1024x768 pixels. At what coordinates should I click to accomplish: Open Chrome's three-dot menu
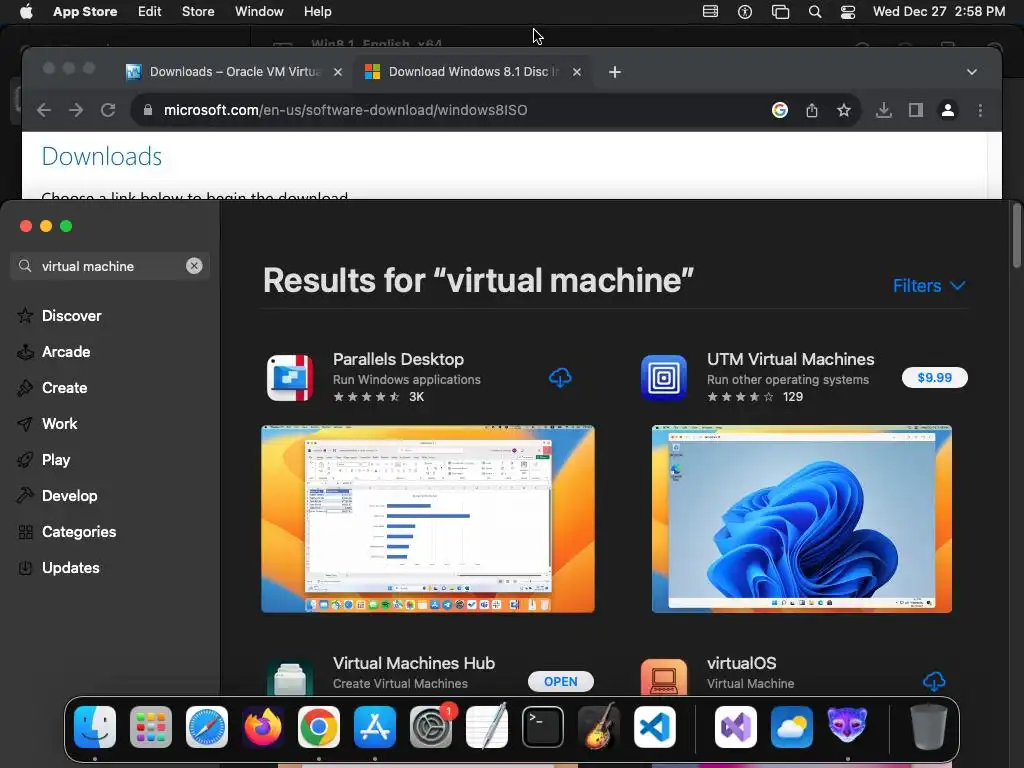[x=980, y=110]
